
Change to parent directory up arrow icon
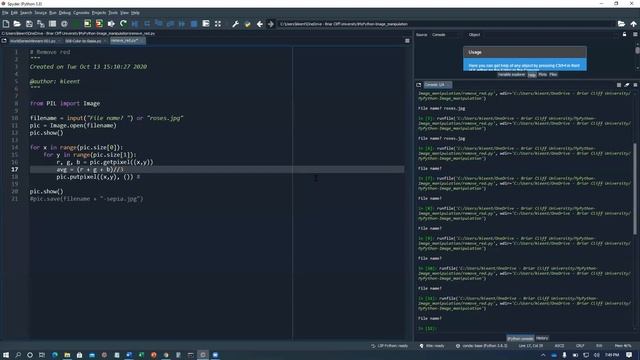click(x=633, y=24)
